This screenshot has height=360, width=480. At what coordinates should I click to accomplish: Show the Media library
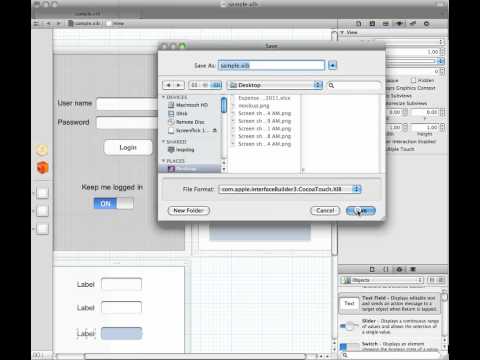pyautogui.click(x=413, y=269)
